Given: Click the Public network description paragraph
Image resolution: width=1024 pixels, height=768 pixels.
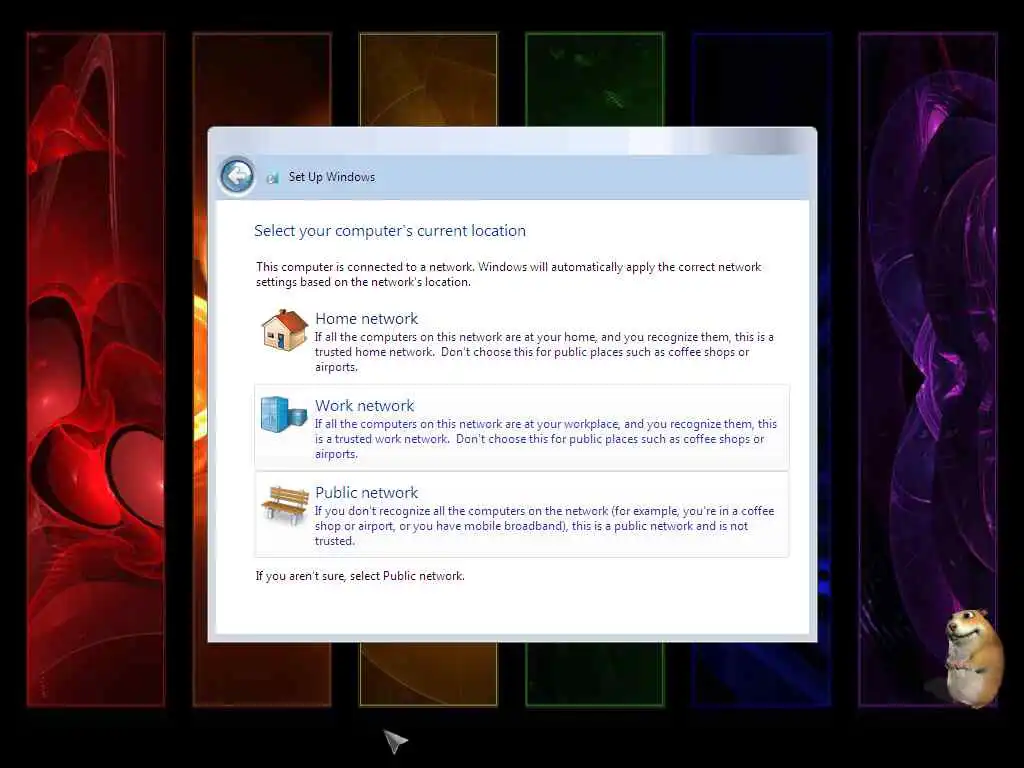Looking at the screenshot, I should click(x=544, y=526).
